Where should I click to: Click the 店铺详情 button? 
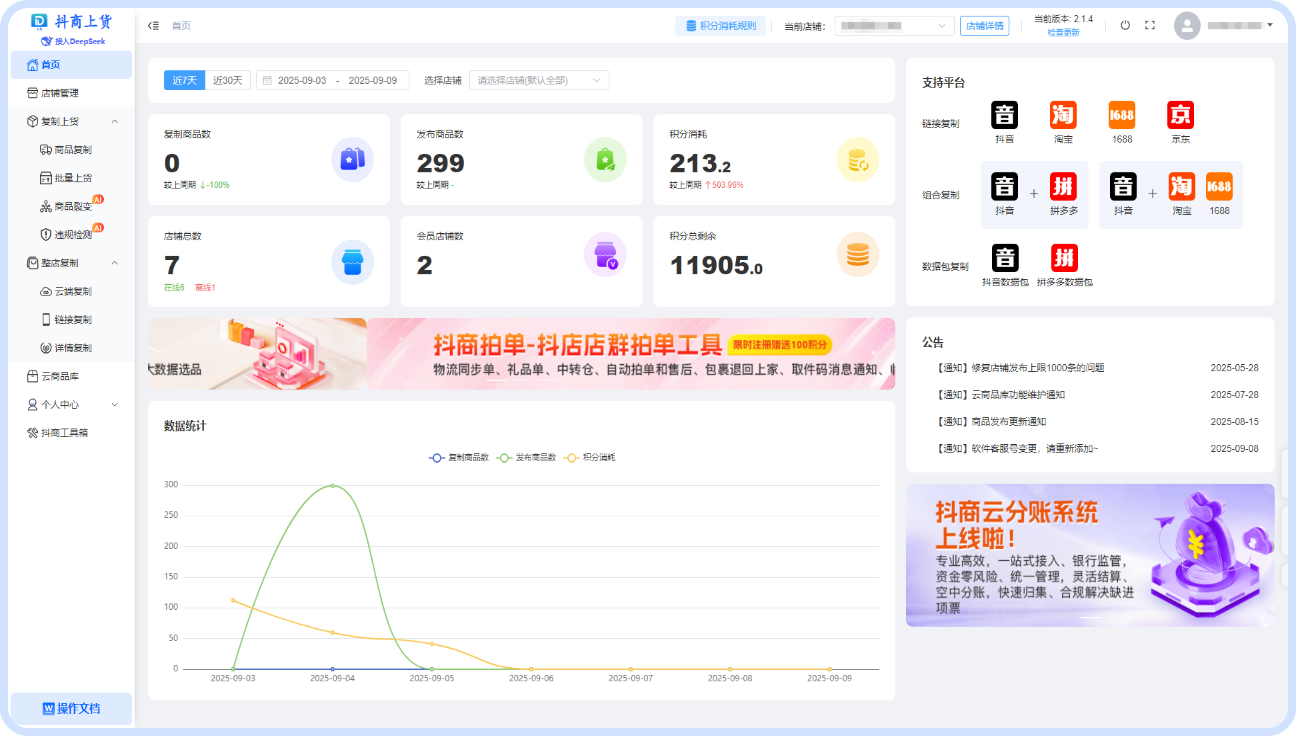[x=984, y=26]
